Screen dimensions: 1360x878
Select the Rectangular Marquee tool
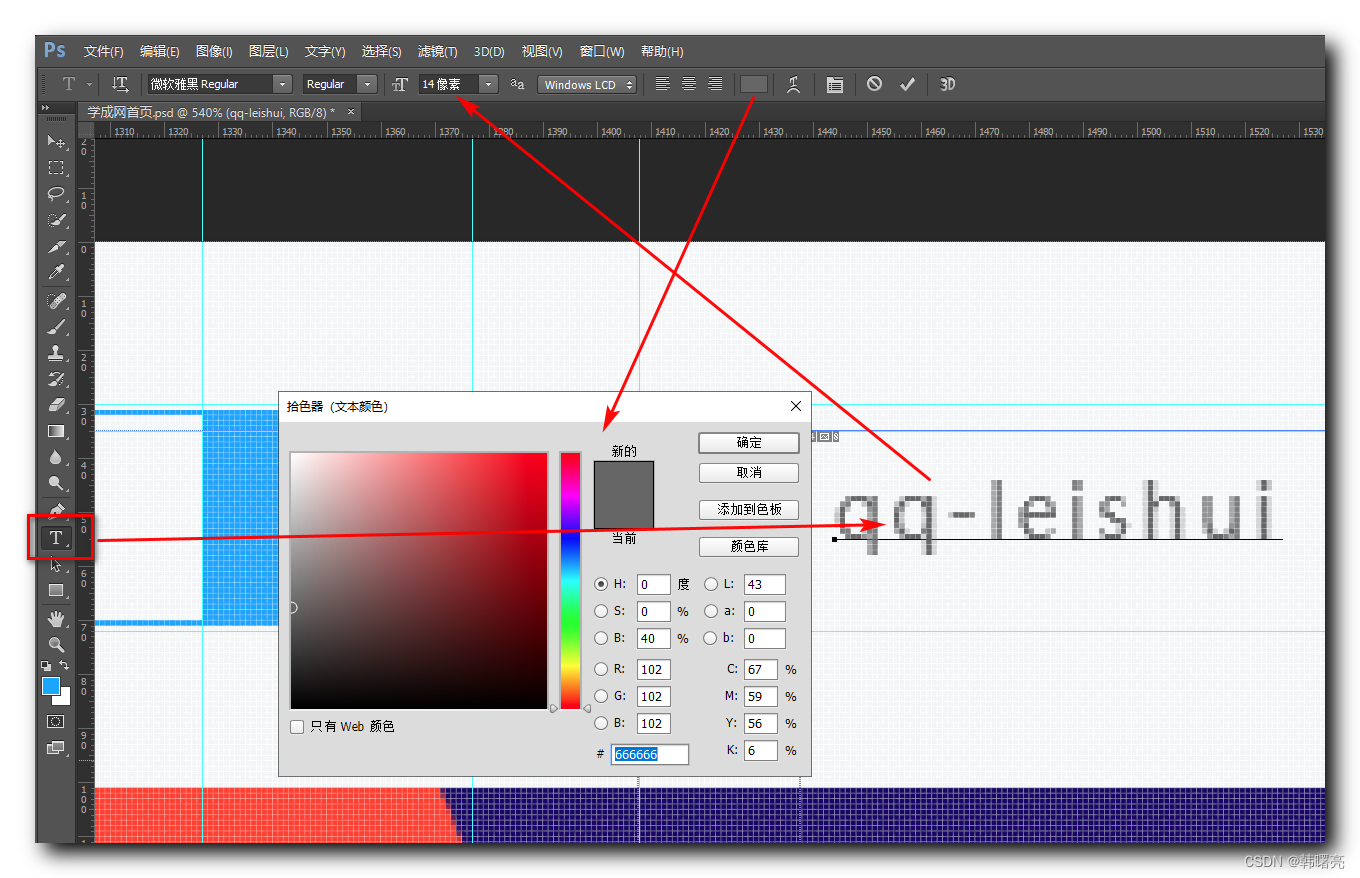pos(56,167)
